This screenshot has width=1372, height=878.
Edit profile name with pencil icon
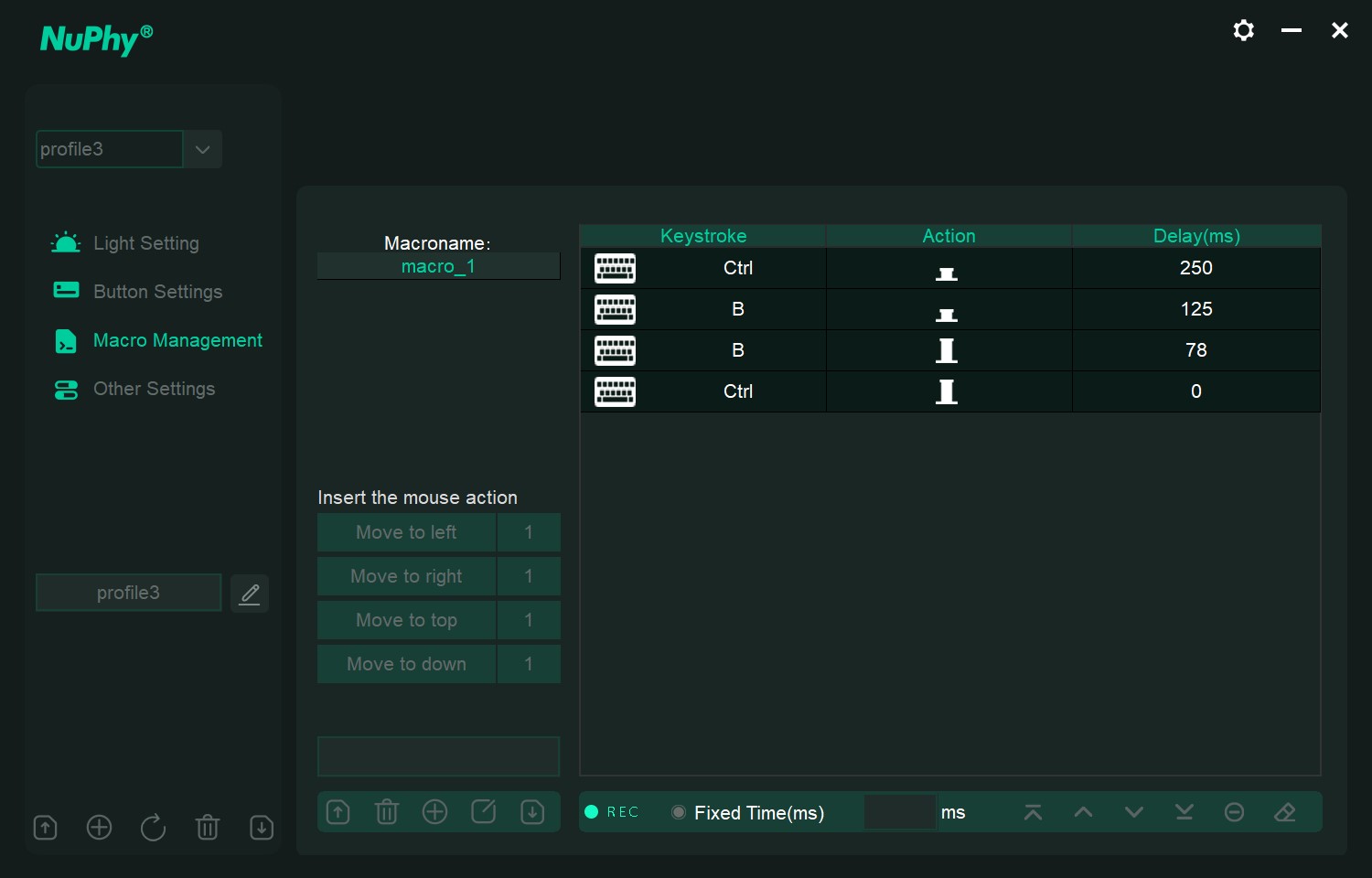pos(250,594)
